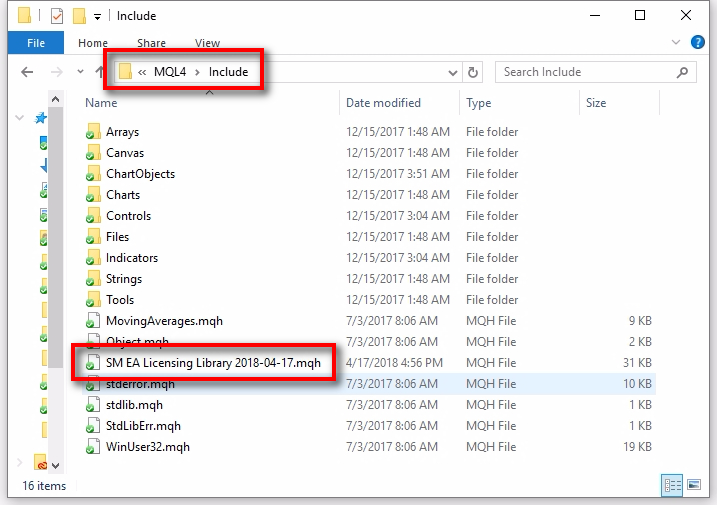Collapse the Quick access tree in the navigation pane

tap(20, 118)
